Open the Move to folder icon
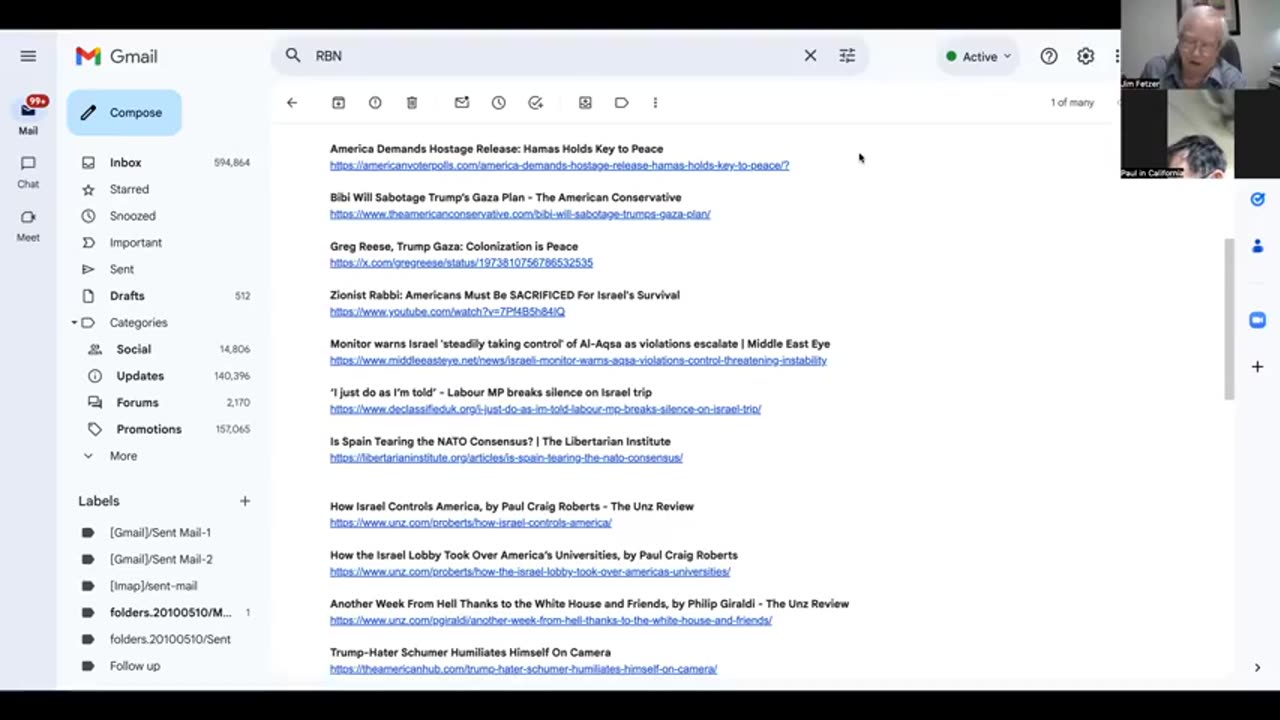The height and width of the screenshot is (720, 1280). coord(585,102)
